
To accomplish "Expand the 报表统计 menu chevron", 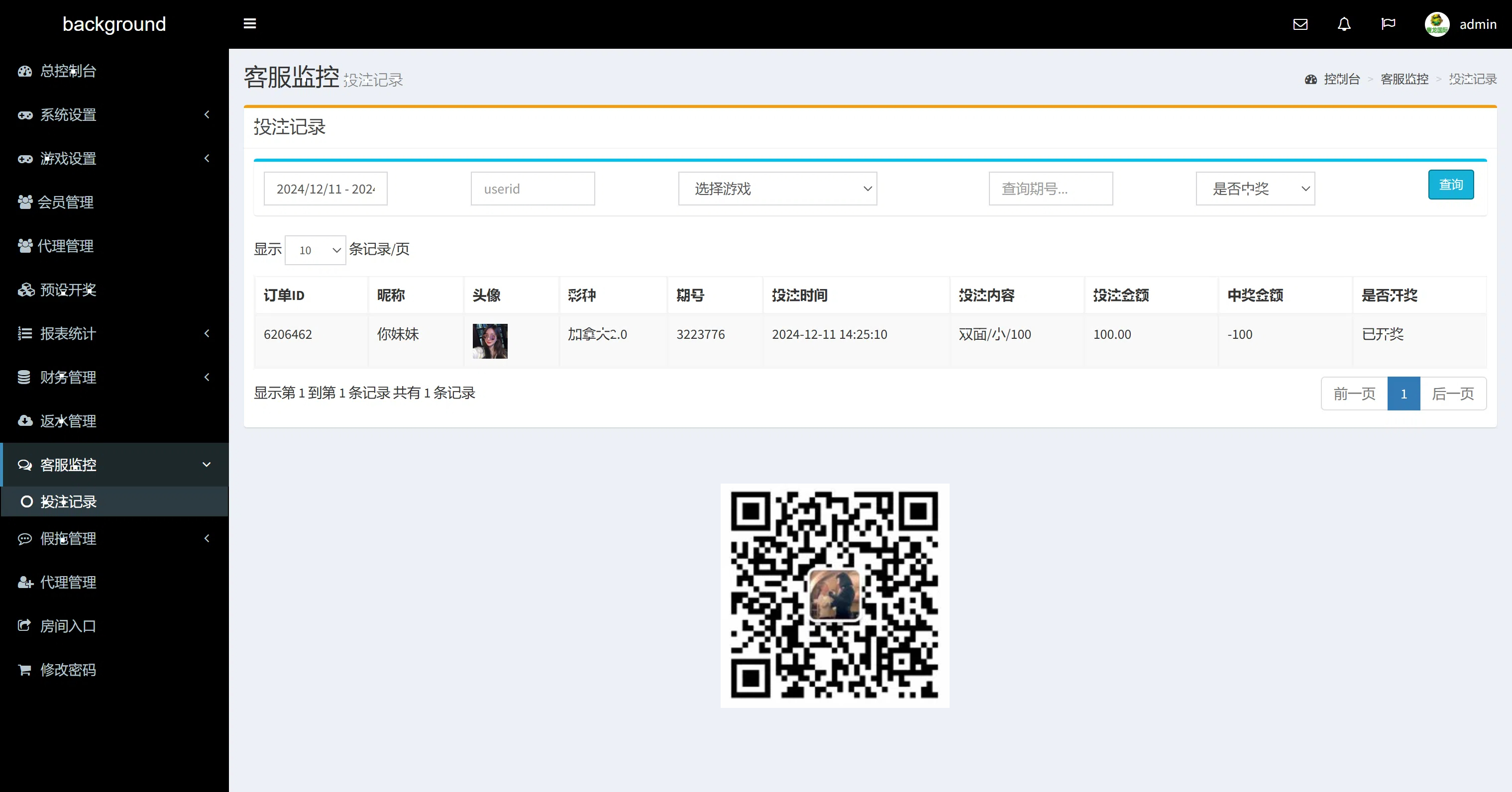I will pos(207,333).
